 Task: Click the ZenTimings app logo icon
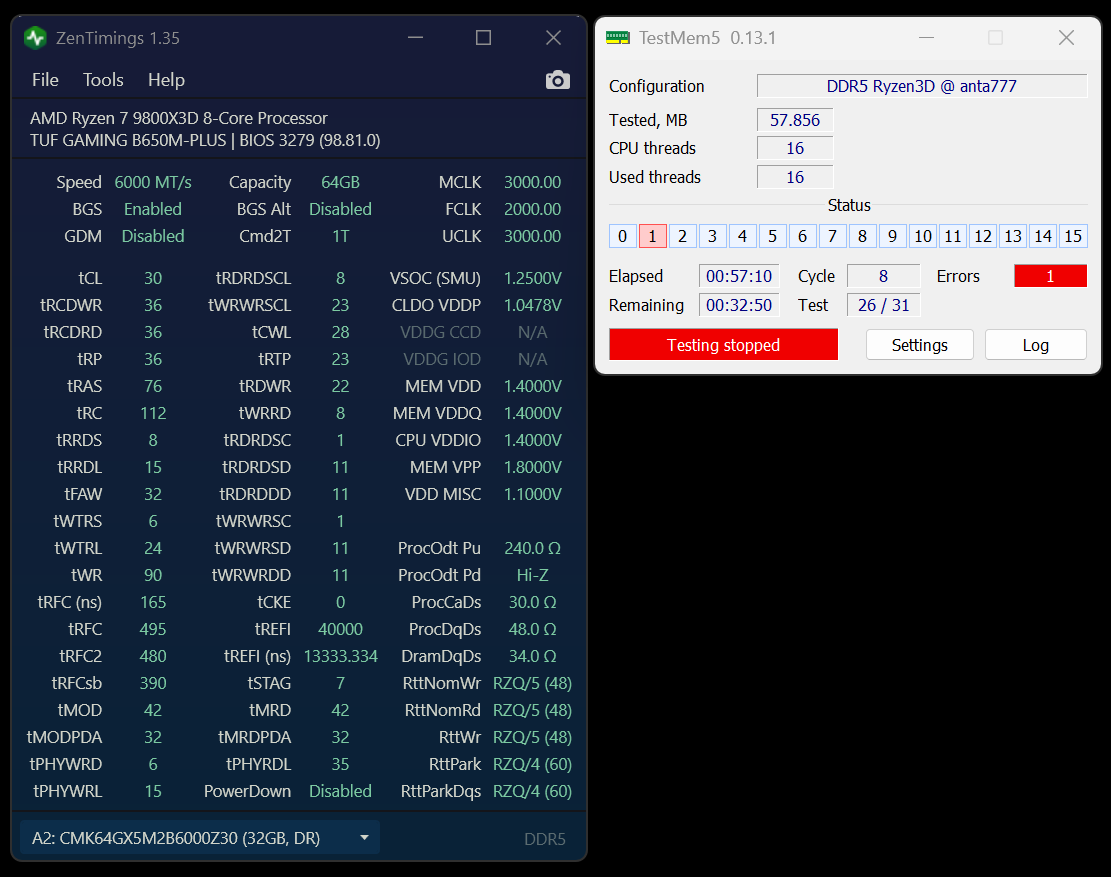coord(35,38)
